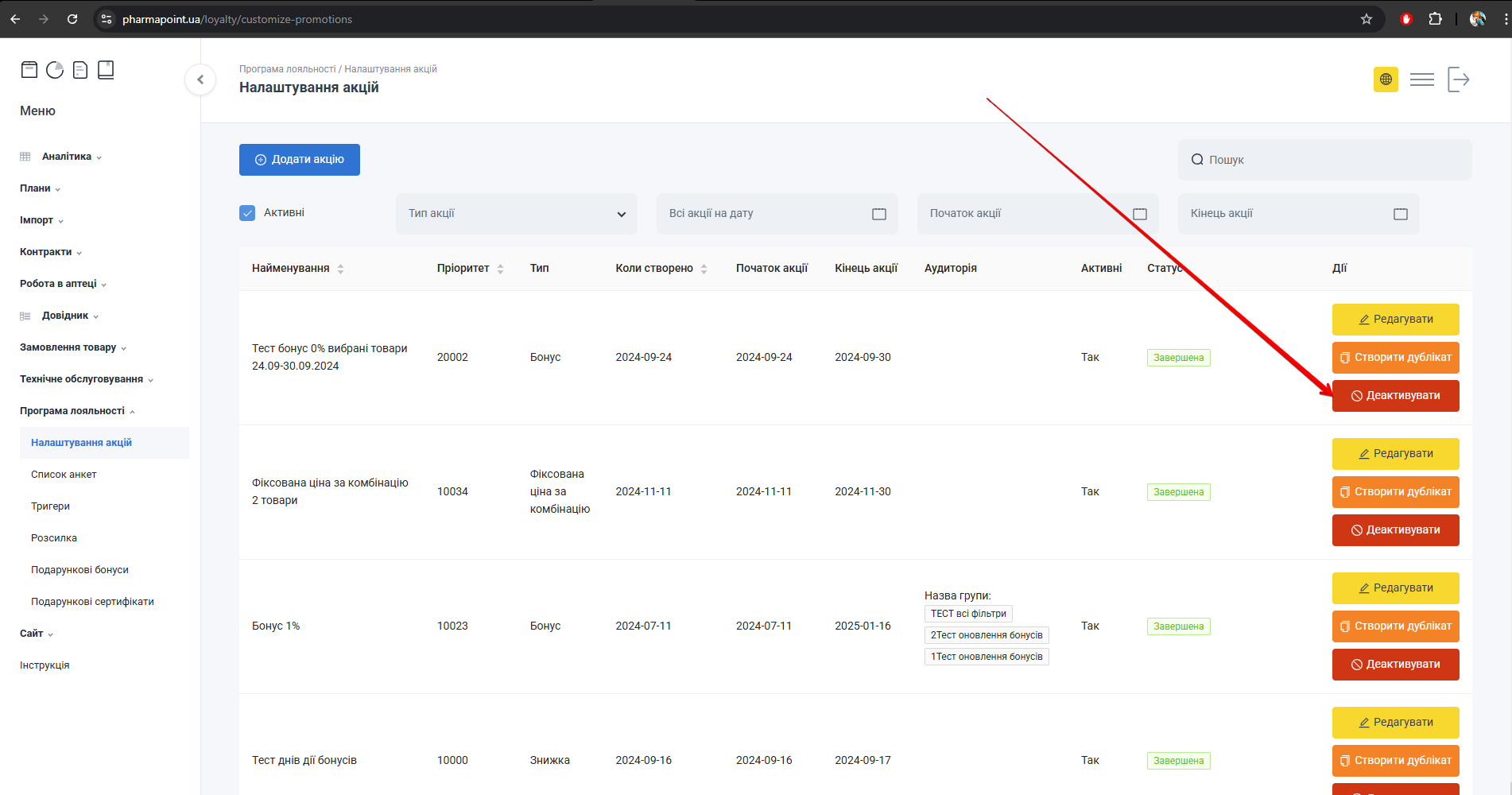Collapse sidebar with the arrow button
The height and width of the screenshot is (795, 1512).
coord(200,79)
